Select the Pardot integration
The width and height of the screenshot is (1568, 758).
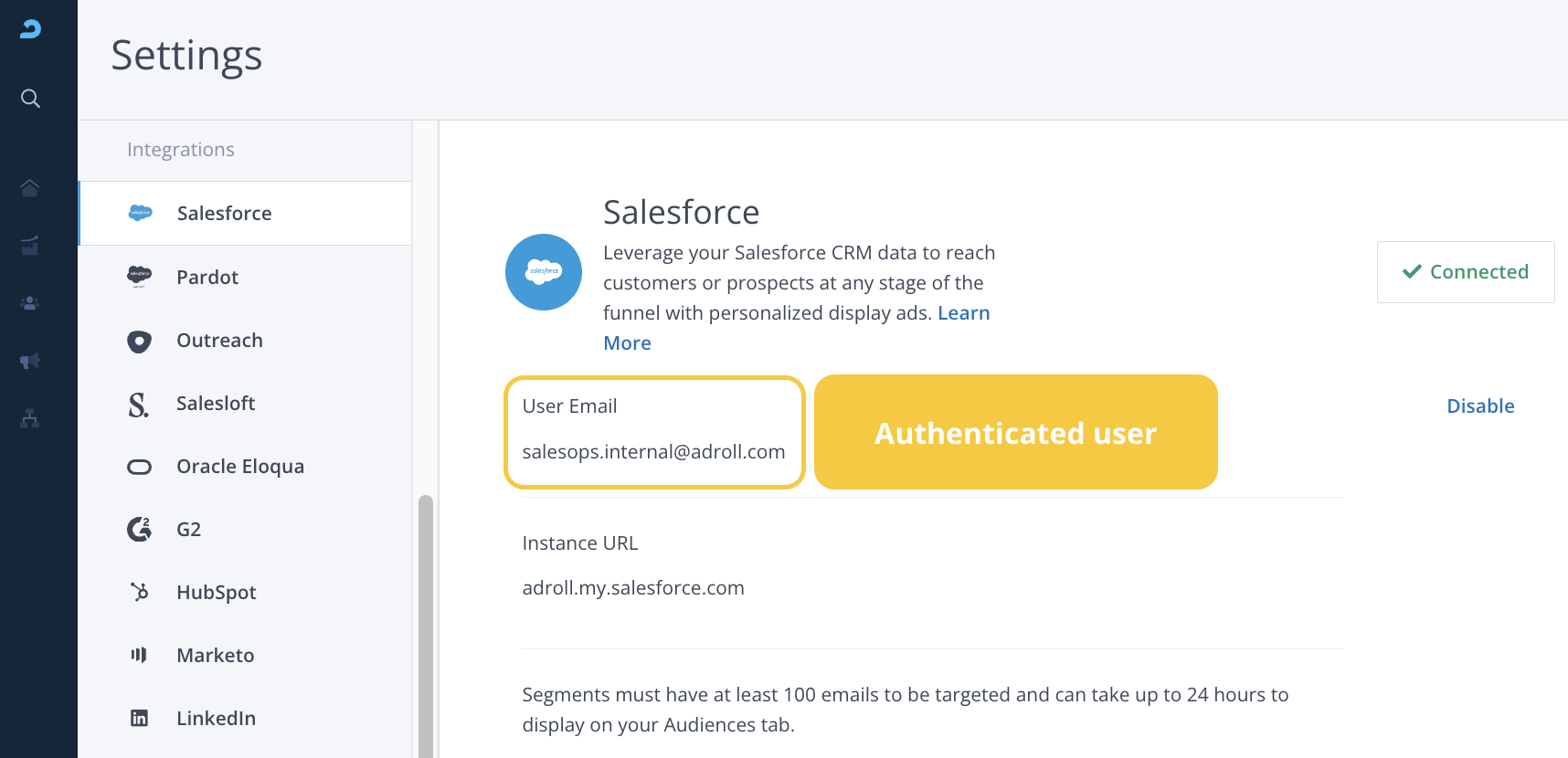point(207,278)
